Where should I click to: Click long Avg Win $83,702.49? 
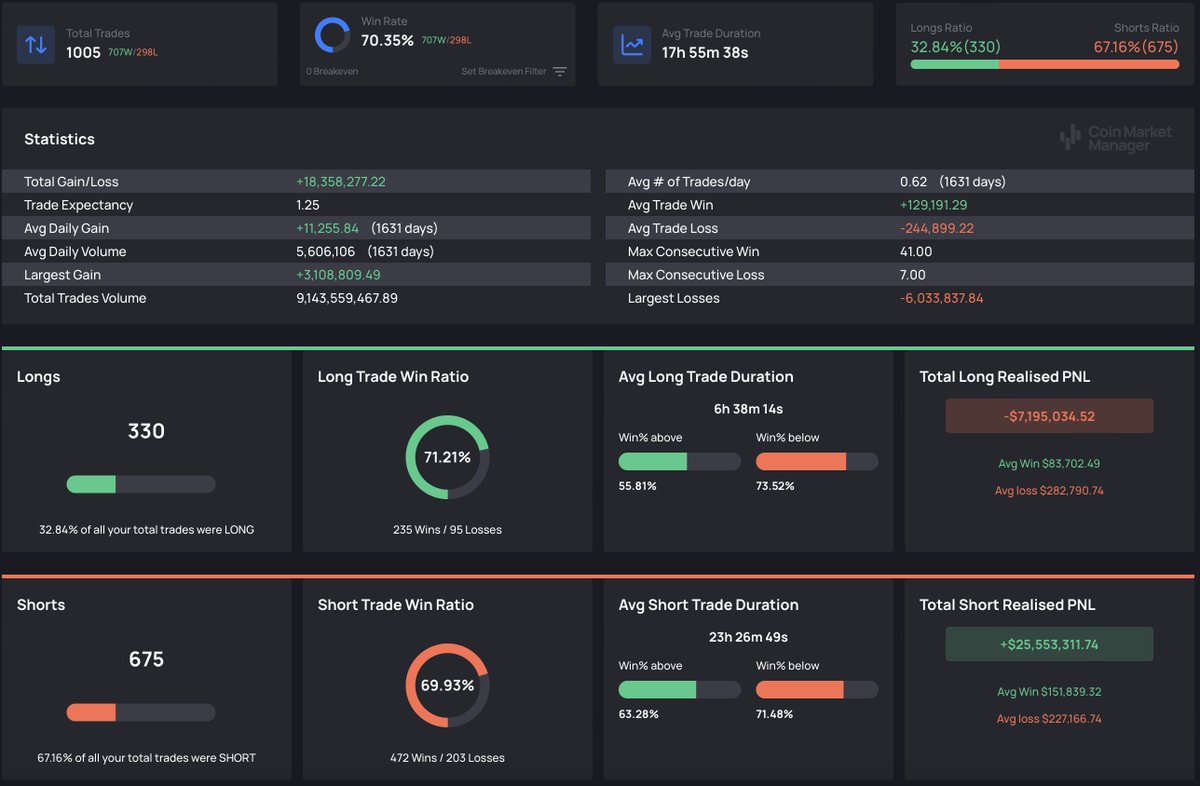pos(1049,464)
